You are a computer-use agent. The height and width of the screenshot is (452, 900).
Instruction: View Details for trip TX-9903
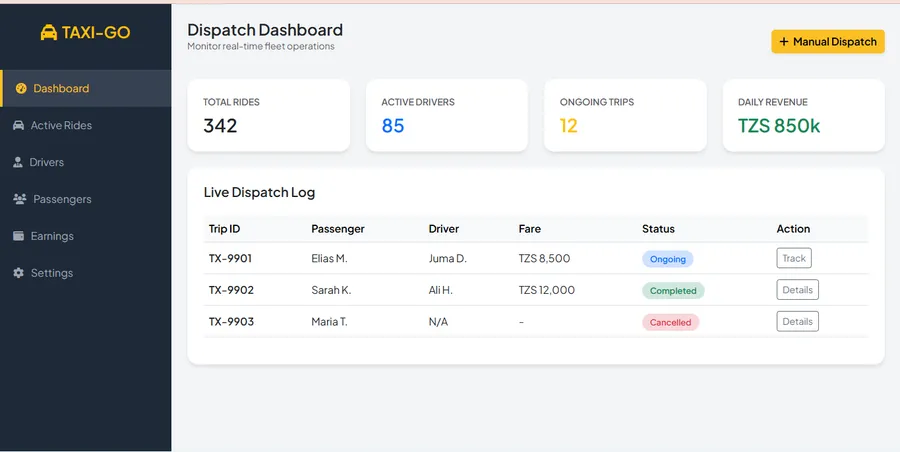click(797, 321)
